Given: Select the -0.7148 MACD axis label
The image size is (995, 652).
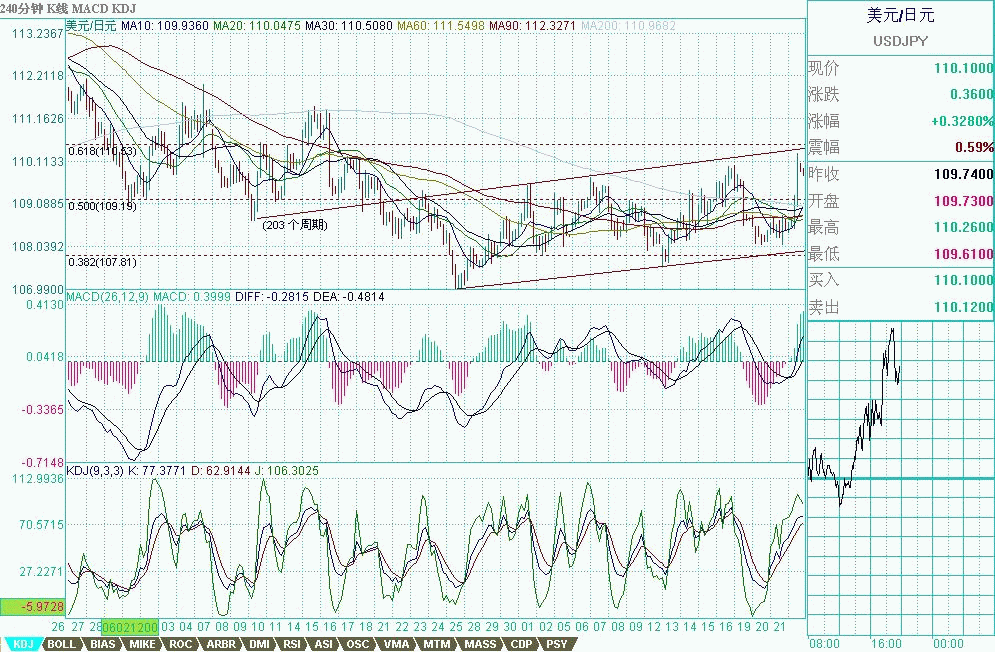Looking at the screenshot, I should 43,462.
